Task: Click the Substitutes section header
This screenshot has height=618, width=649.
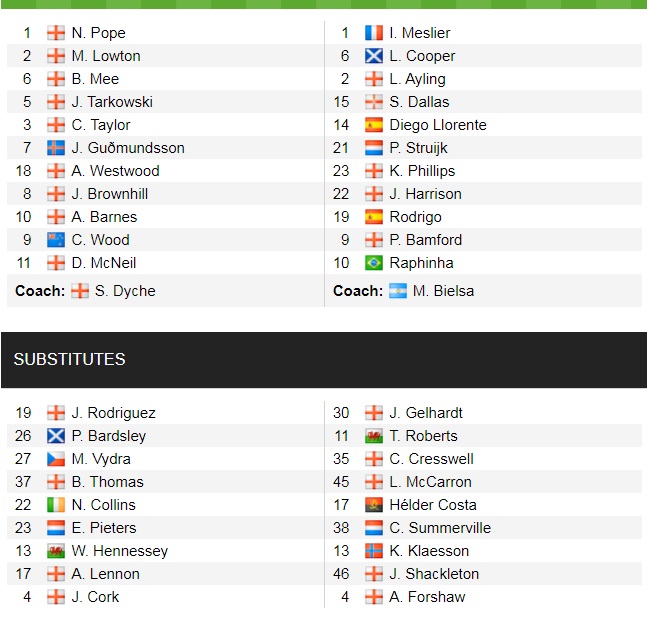Action: tap(70, 359)
